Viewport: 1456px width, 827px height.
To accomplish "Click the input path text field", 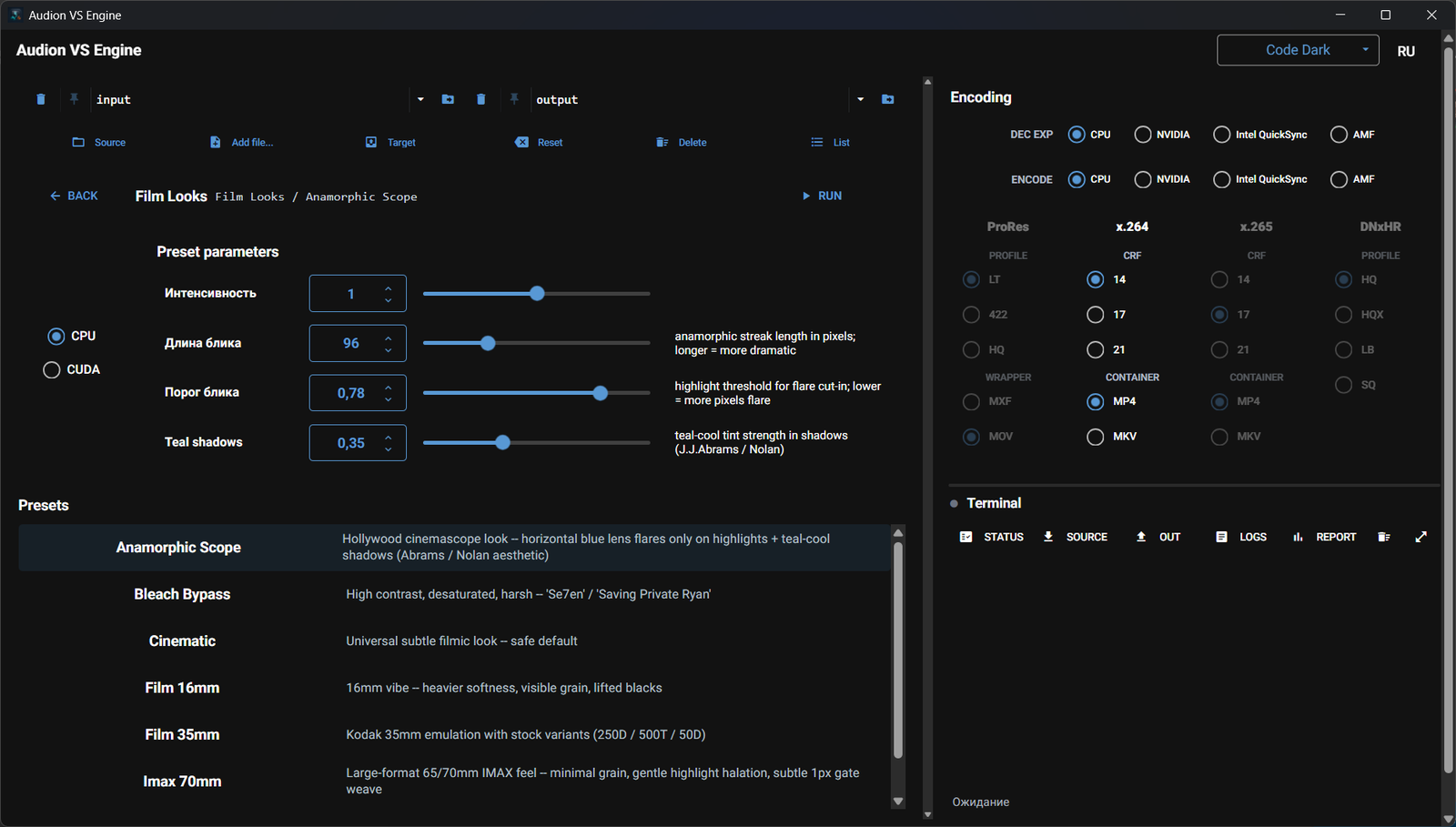I will 250,99.
